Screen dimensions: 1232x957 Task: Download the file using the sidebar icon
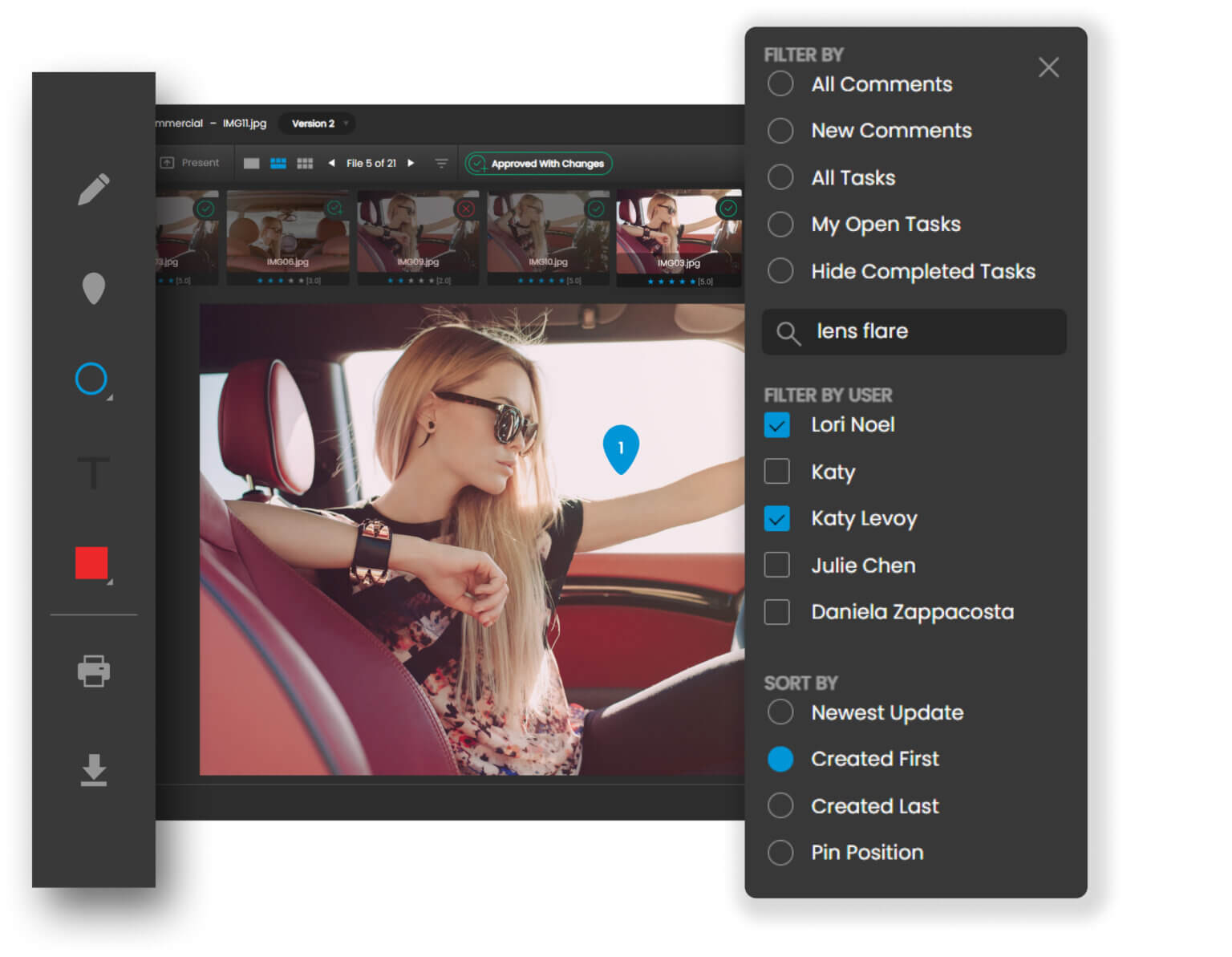click(x=93, y=770)
